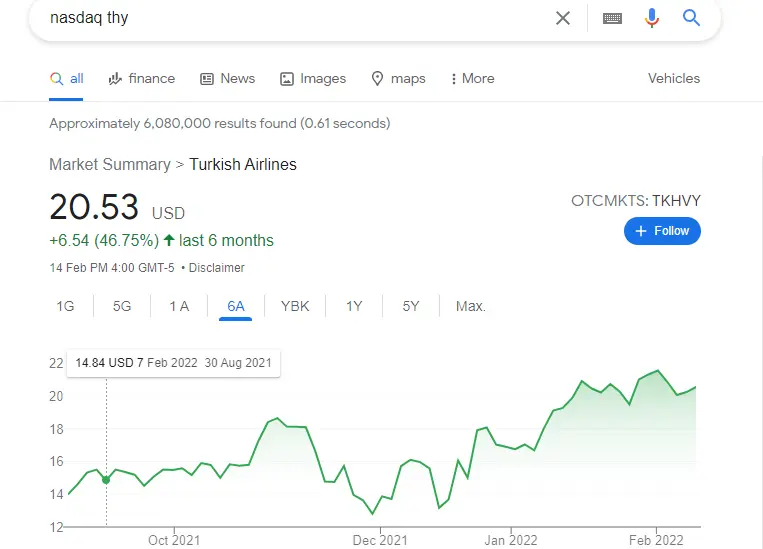
Task: Select the Max. chart range
Action: (471, 306)
